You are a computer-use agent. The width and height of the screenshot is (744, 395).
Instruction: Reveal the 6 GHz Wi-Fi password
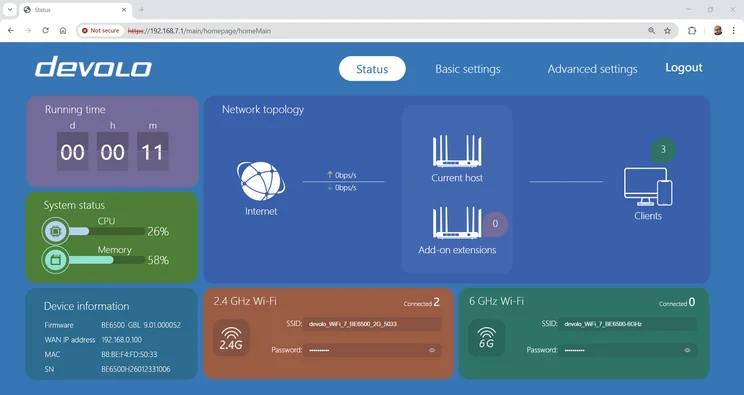687,350
